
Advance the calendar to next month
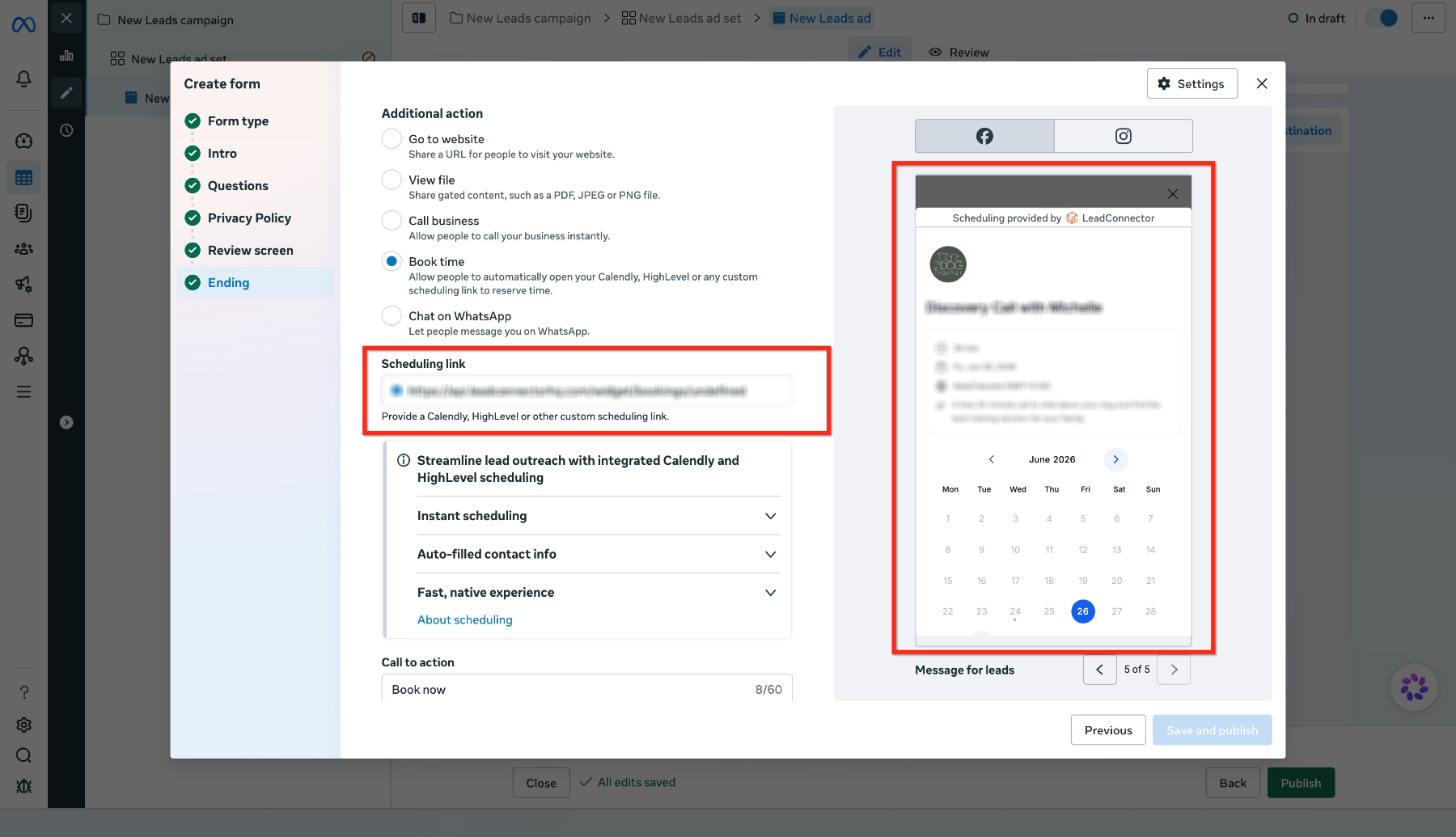(1115, 459)
